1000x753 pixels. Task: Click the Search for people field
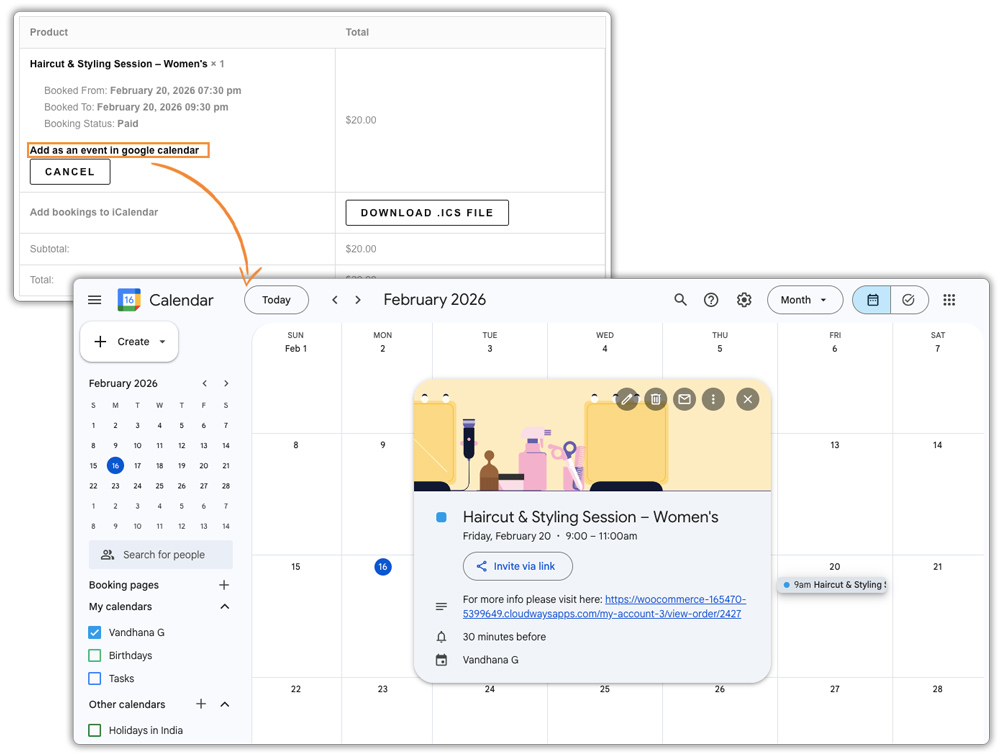[x=160, y=554]
